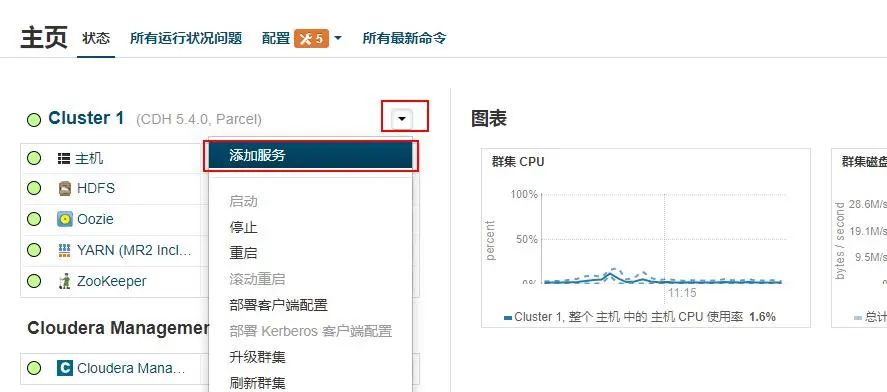Click the green status indicator for Cloudera Mana...
Viewport: 887px width, 392px height.
[x=34, y=368]
